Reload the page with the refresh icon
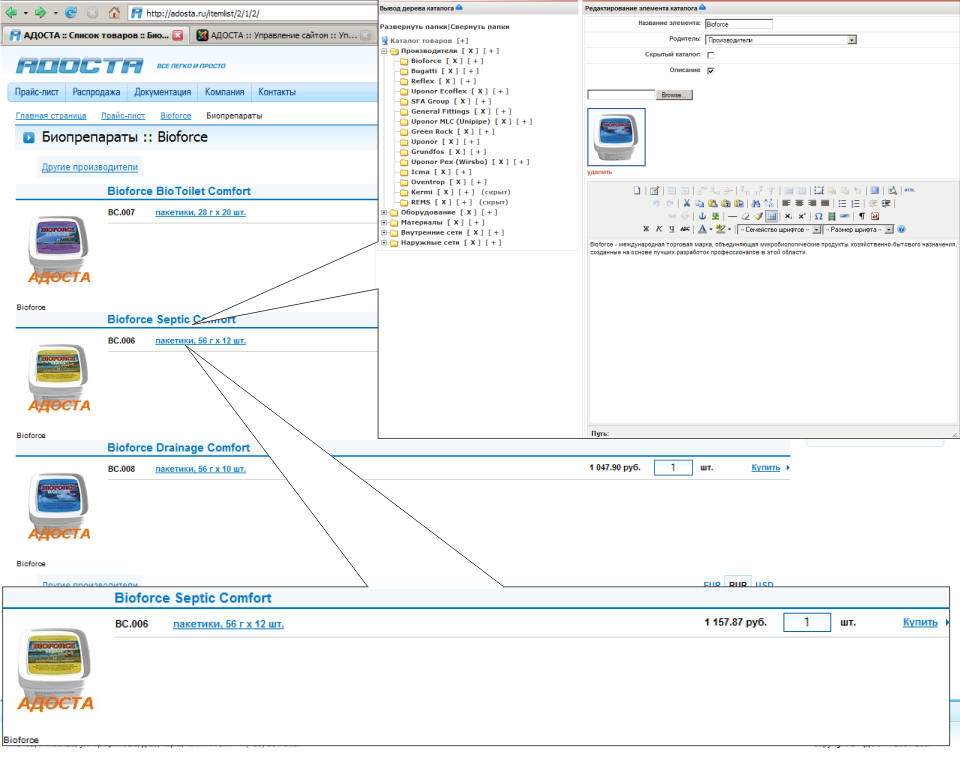Viewport: 960px width, 768px height. [x=70, y=13]
